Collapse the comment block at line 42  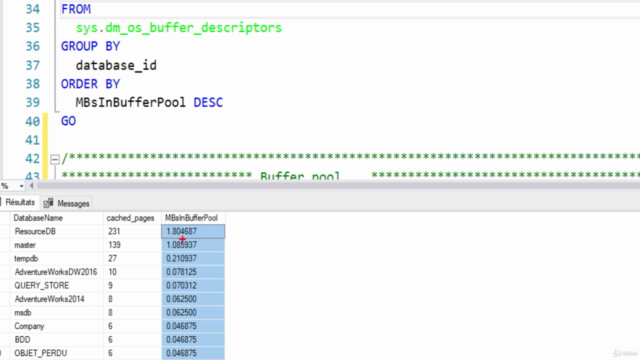[x=55, y=159]
